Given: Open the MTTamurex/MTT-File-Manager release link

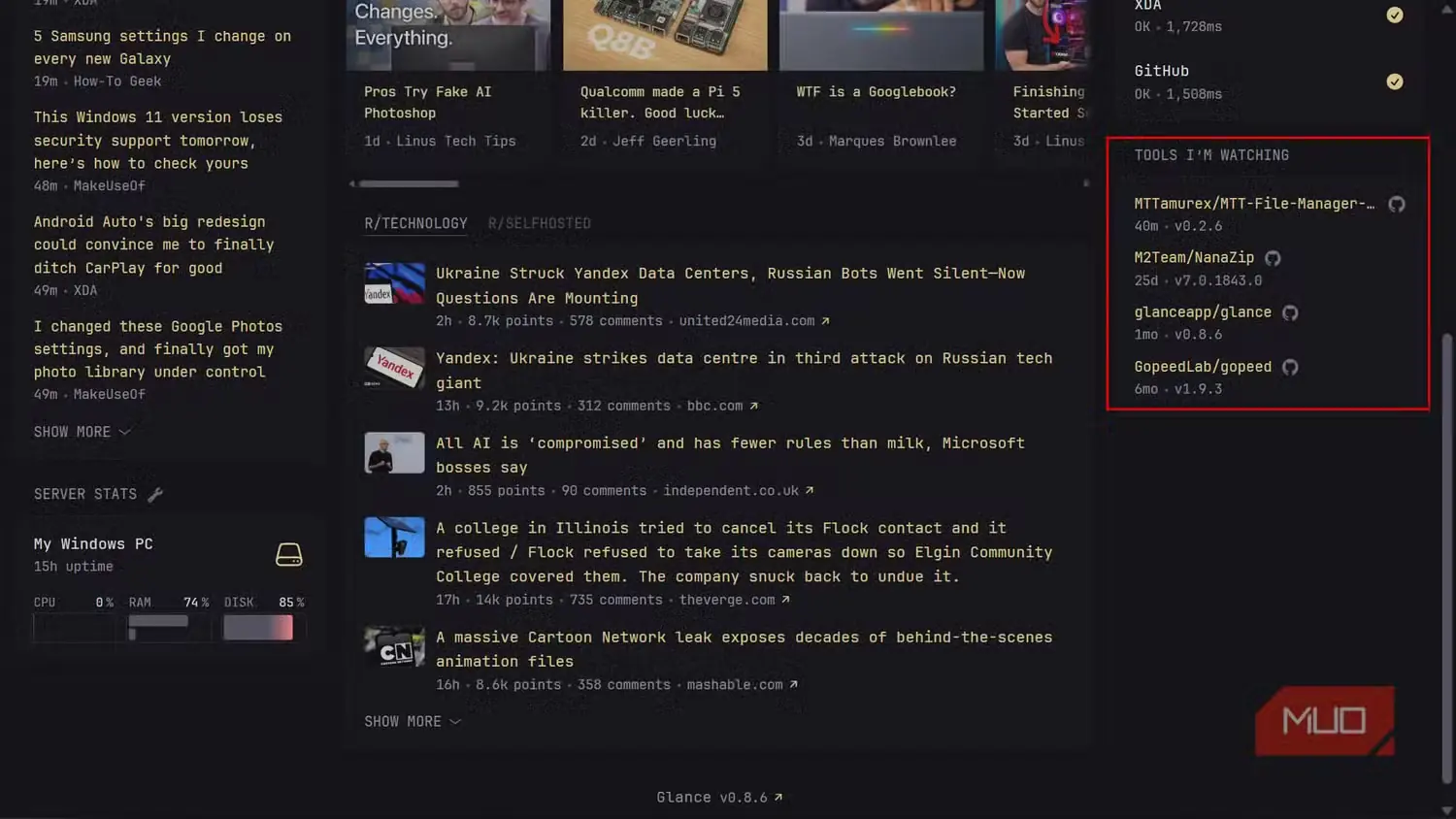Looking at the screenshot, I should (1254, 204).
